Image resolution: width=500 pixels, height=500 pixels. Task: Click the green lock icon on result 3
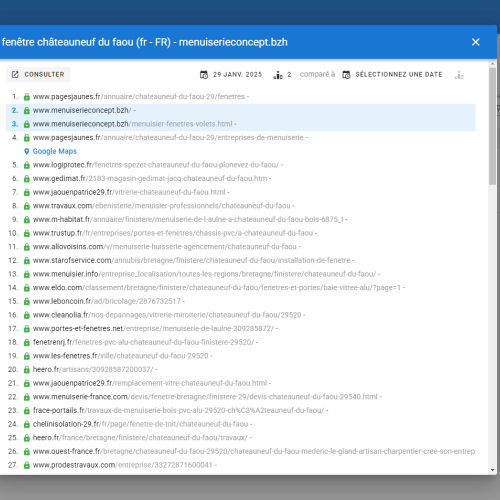(x=27, y=124)
